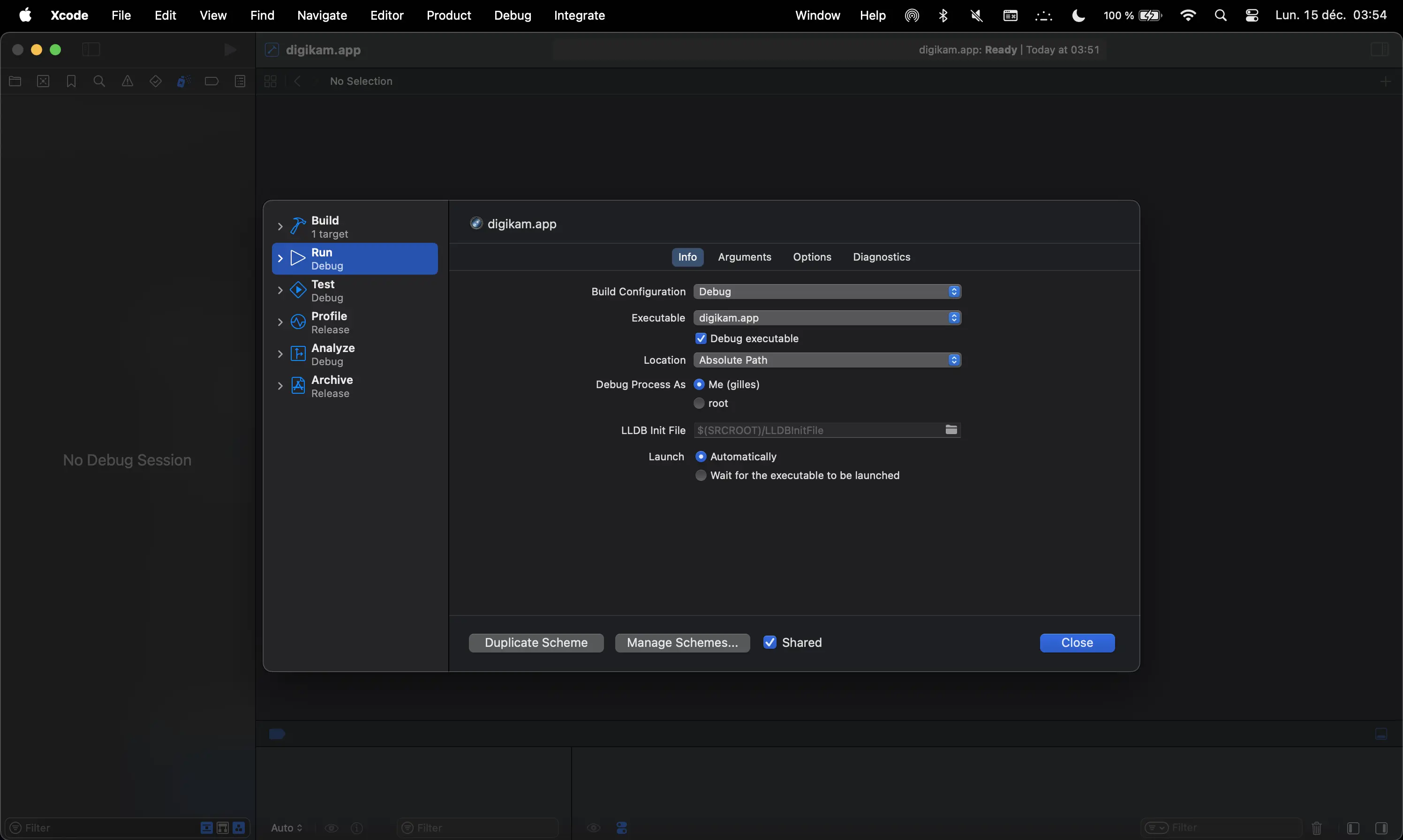
Task: Choose Wait for the executable to be launched
Action: pyautogui.click(x=701, y=475)
